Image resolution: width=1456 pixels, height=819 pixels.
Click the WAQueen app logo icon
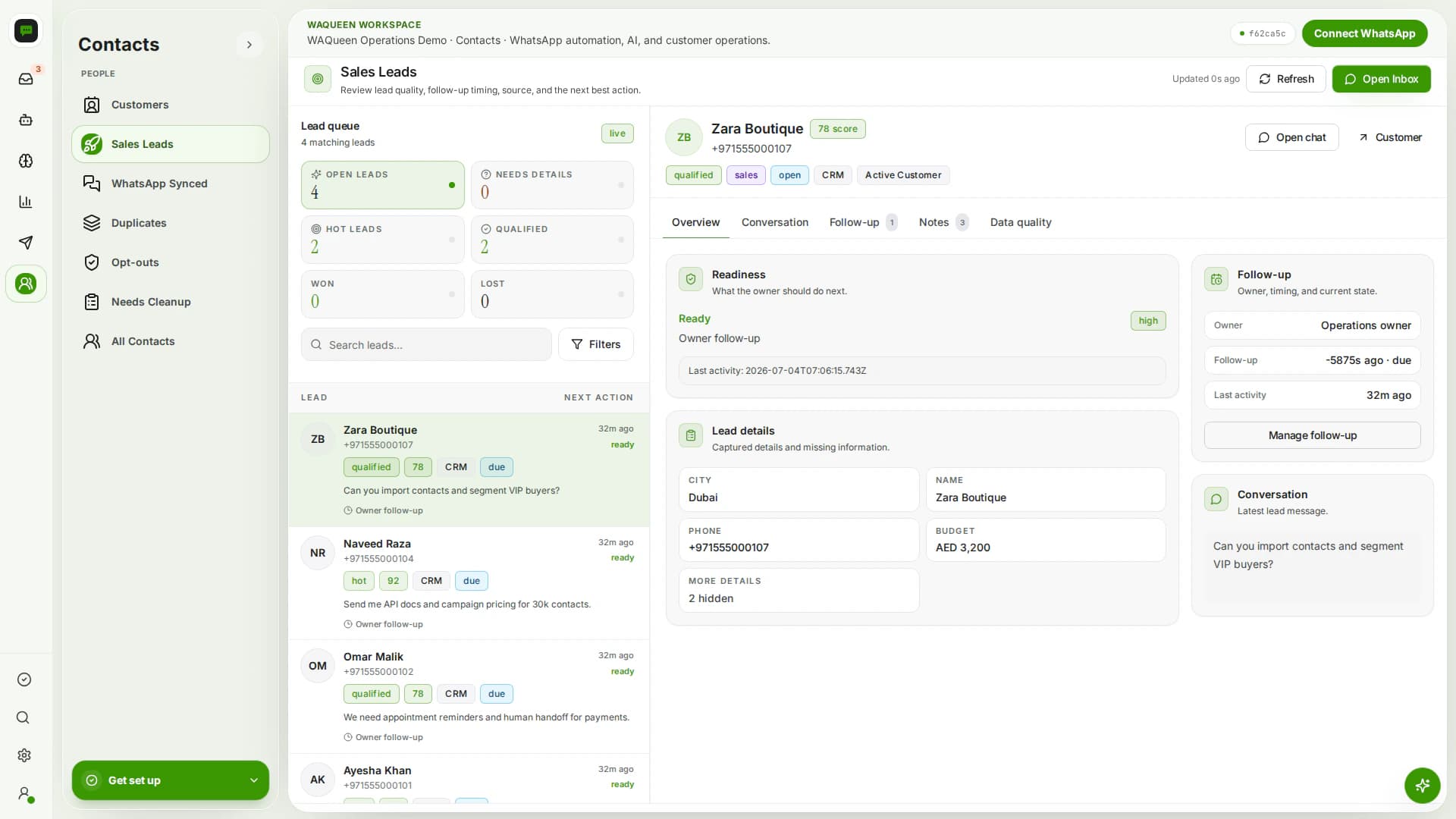[x=26, y=30]
